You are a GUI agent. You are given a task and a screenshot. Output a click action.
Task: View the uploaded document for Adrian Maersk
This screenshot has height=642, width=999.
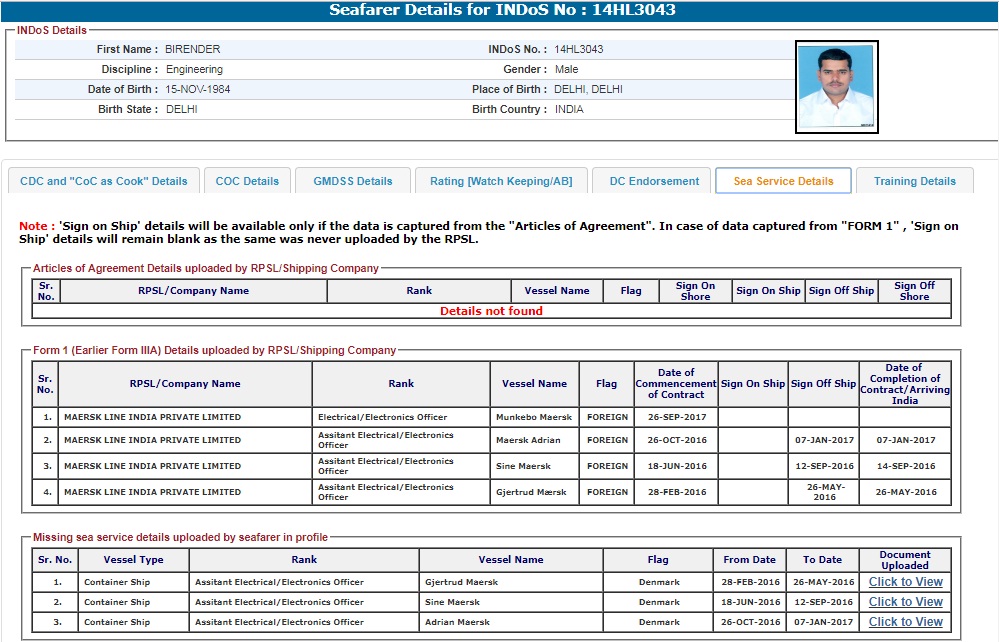click(x=905, y=622)
